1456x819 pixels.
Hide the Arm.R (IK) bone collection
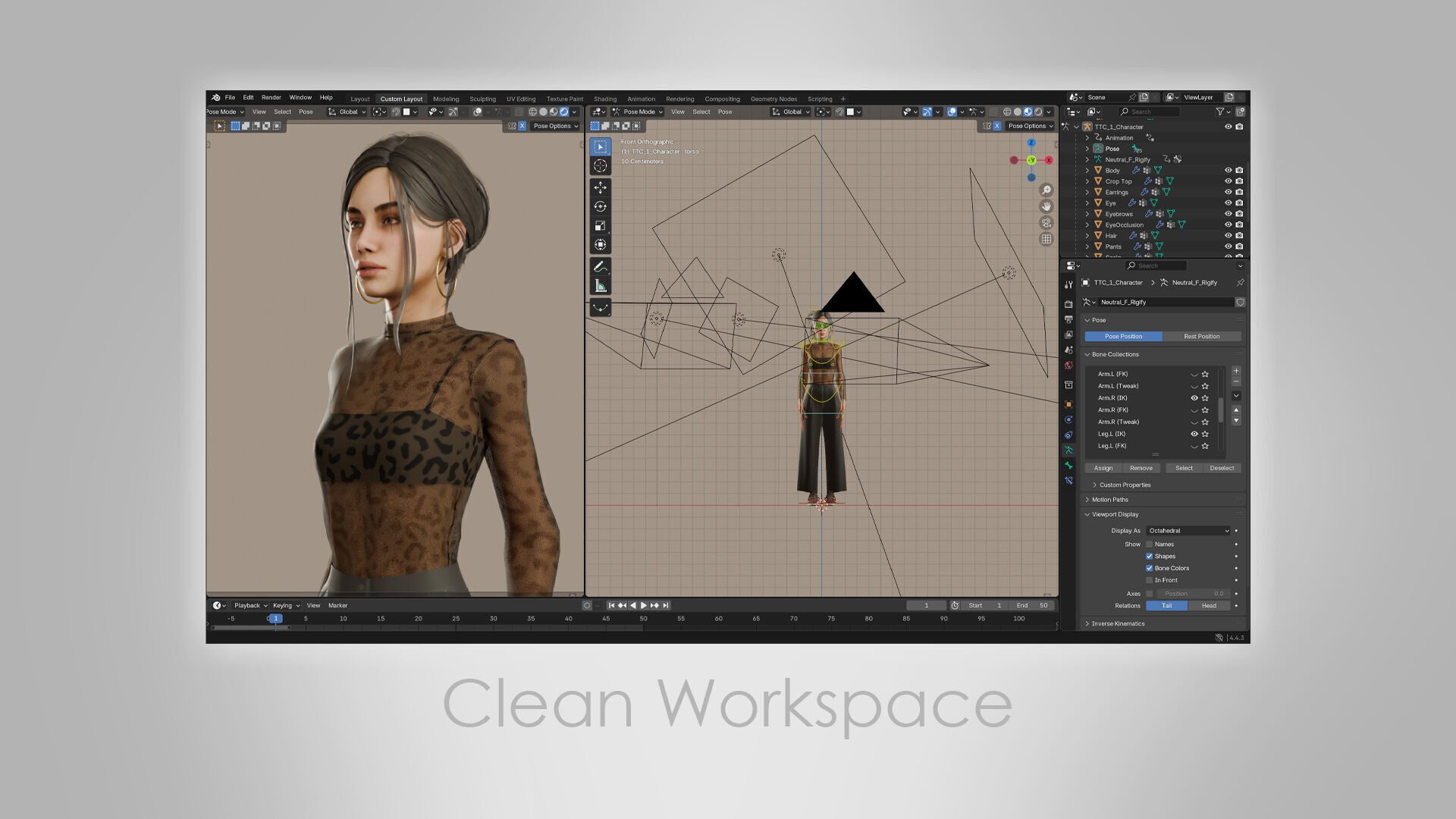point(1194,398)
